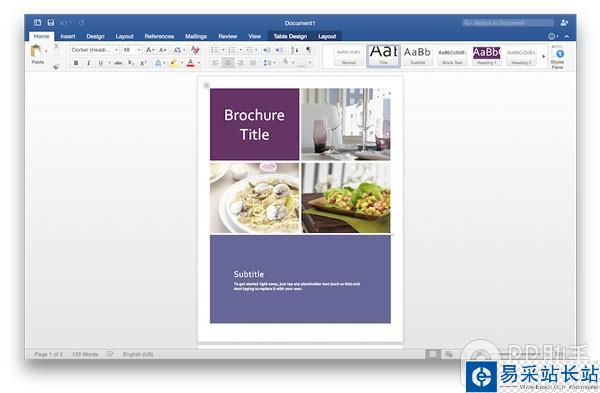
Task: Open the Mailings tab
Action: coord(196,36)
